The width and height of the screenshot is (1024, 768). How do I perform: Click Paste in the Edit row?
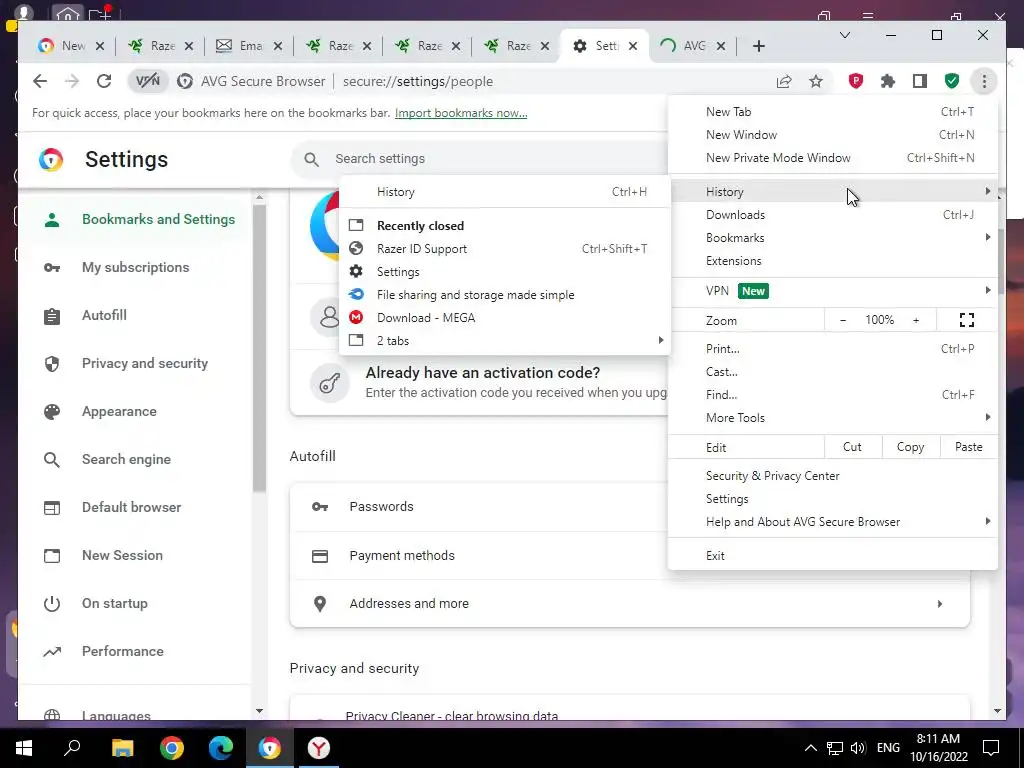coord(968,447)
